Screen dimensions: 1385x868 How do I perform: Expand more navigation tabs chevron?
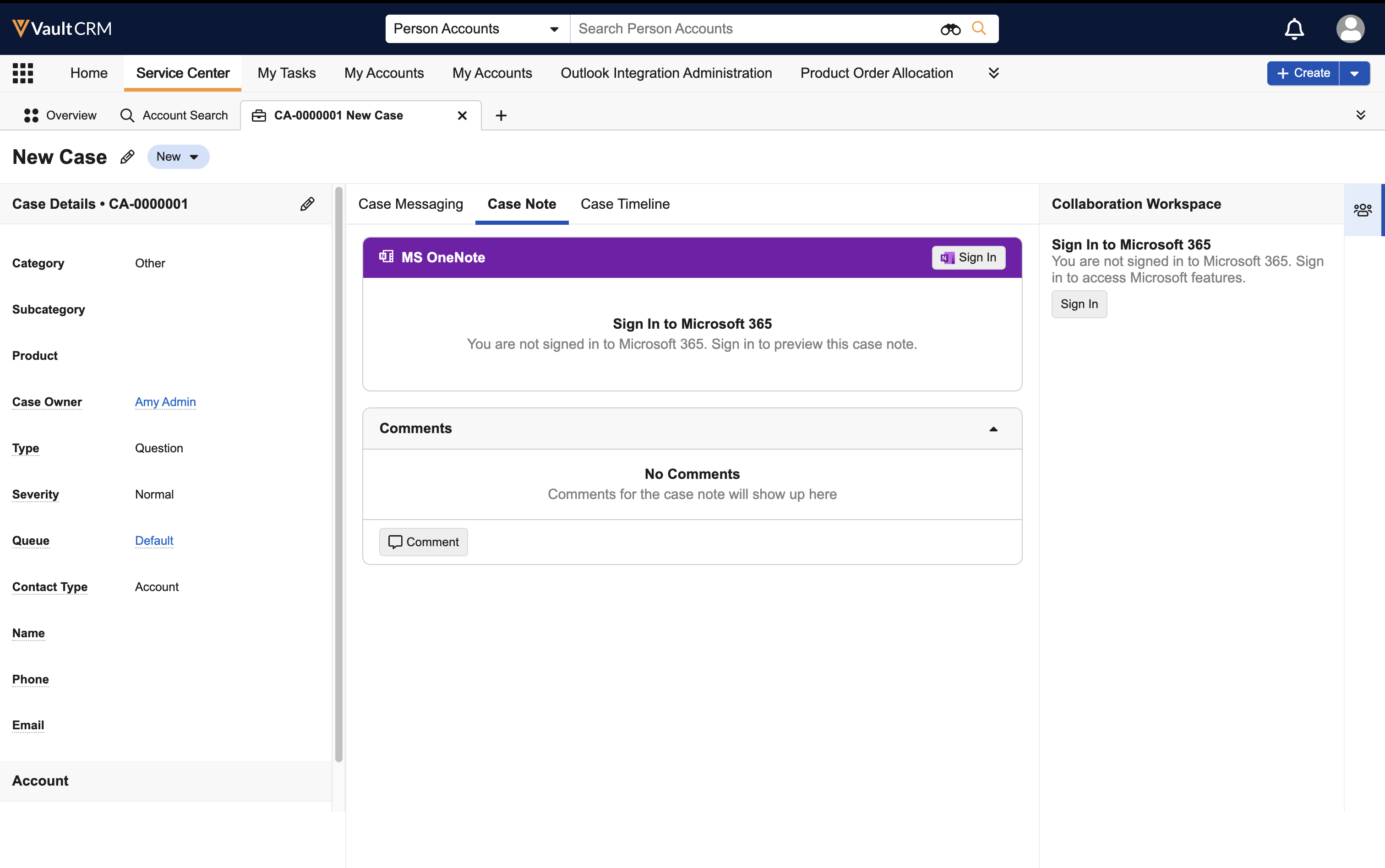pyautogui.click(x=994, y=73)
